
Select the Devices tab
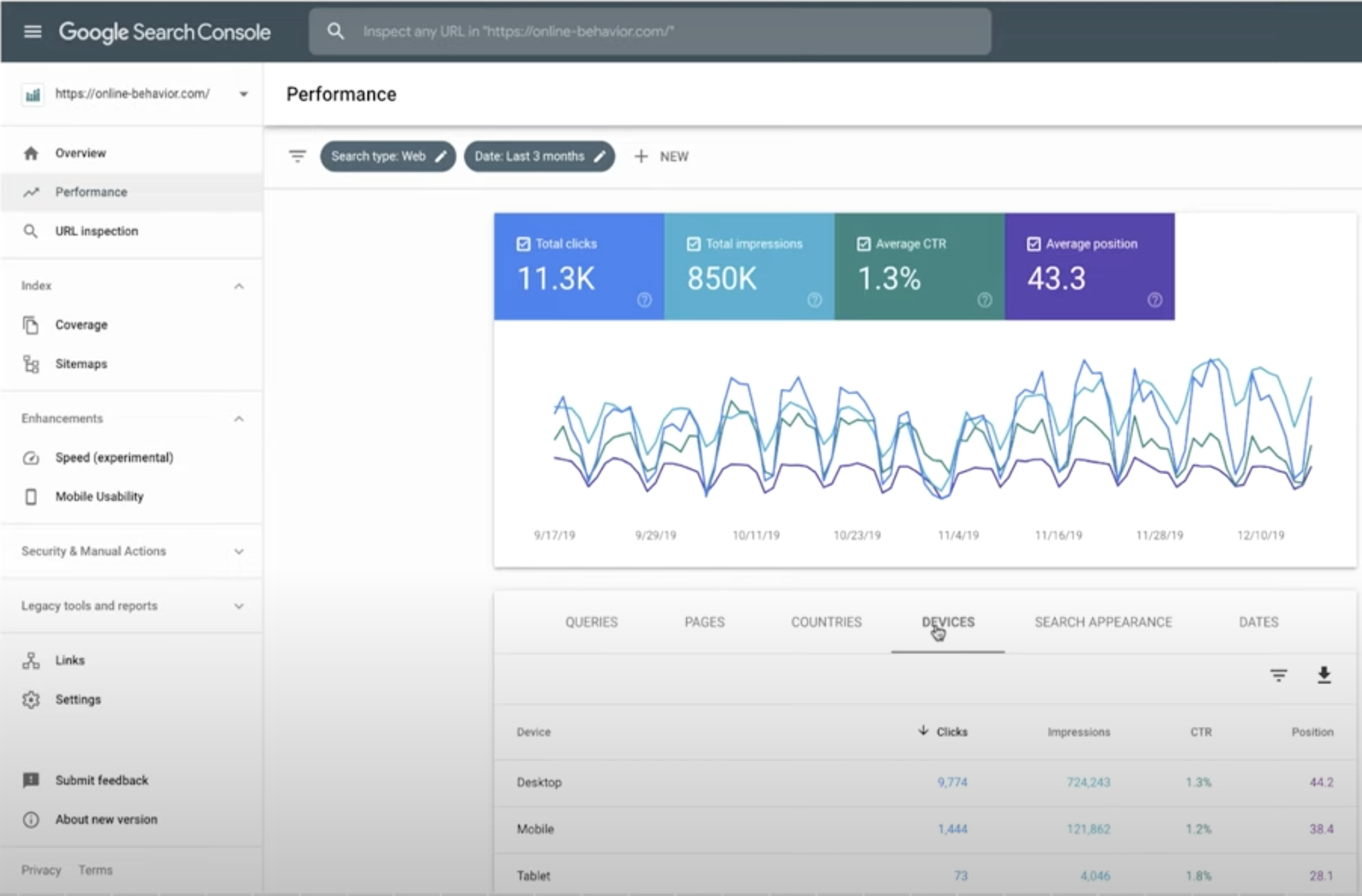(948, 622)
